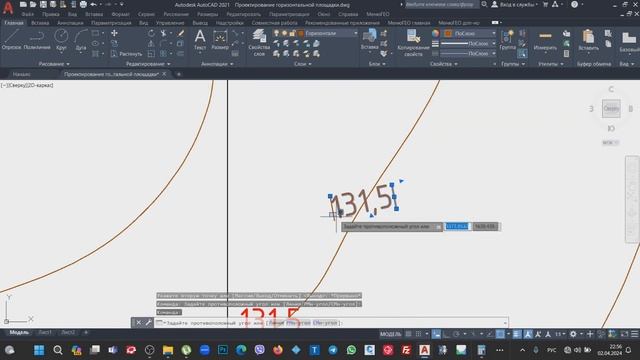Click the search magnifier icon in title bar
Viewport: 640px width, 360px height.
coord(484,4)
